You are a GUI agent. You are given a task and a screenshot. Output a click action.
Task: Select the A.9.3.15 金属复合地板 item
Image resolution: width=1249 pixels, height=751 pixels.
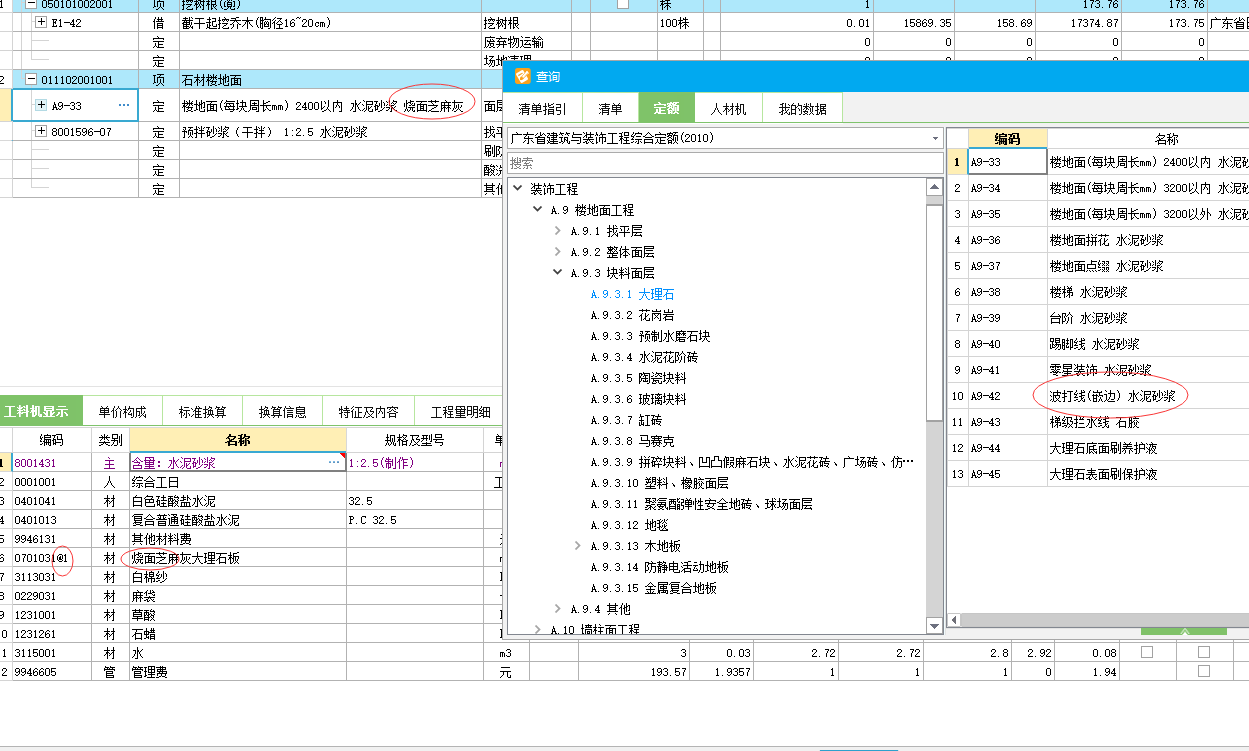coord(653,588)
